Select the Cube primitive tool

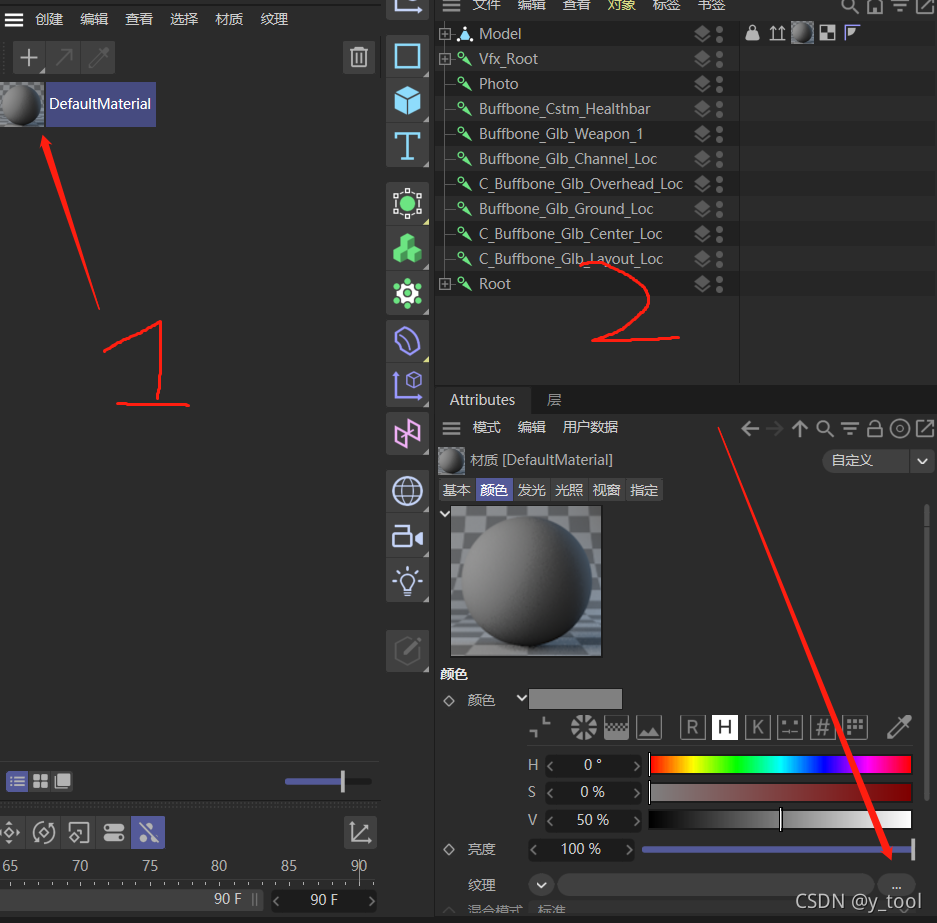point(408,100)
